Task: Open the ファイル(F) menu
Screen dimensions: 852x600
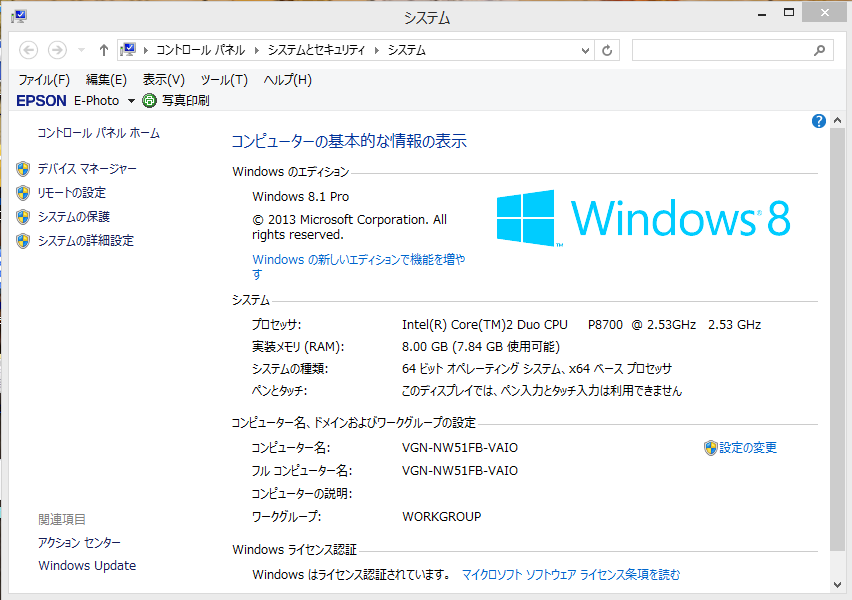Action: click(44, 80)
